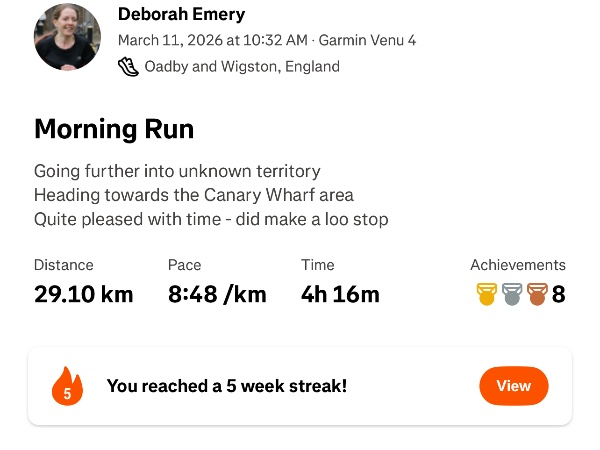Open the Deborah Emery profile name link
The image size is (600, 450).
point(181,14)
